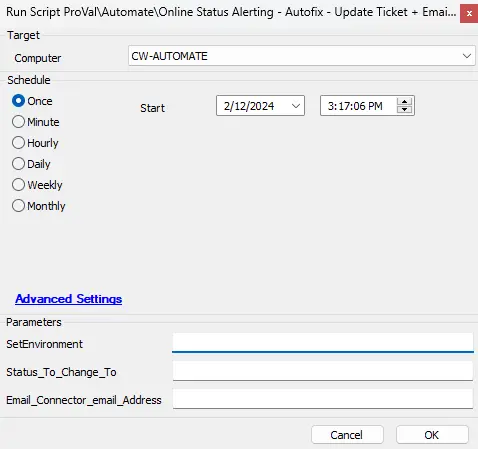Decrease start time with down spinner arrow
This screenshot has height=449, width=478.
(405, 110)
